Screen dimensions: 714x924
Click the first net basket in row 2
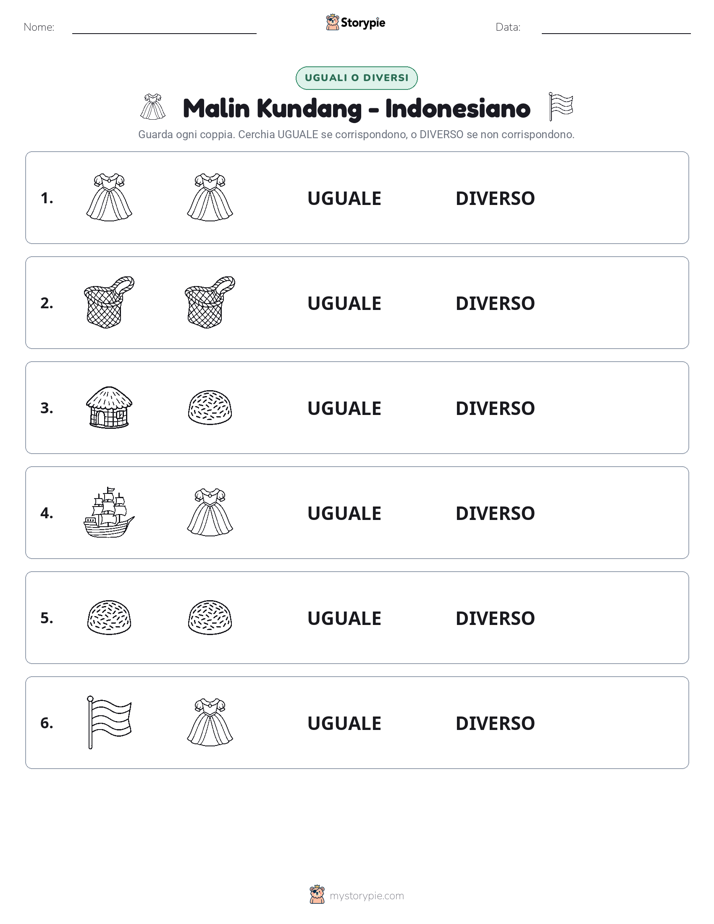click(109, 302)
